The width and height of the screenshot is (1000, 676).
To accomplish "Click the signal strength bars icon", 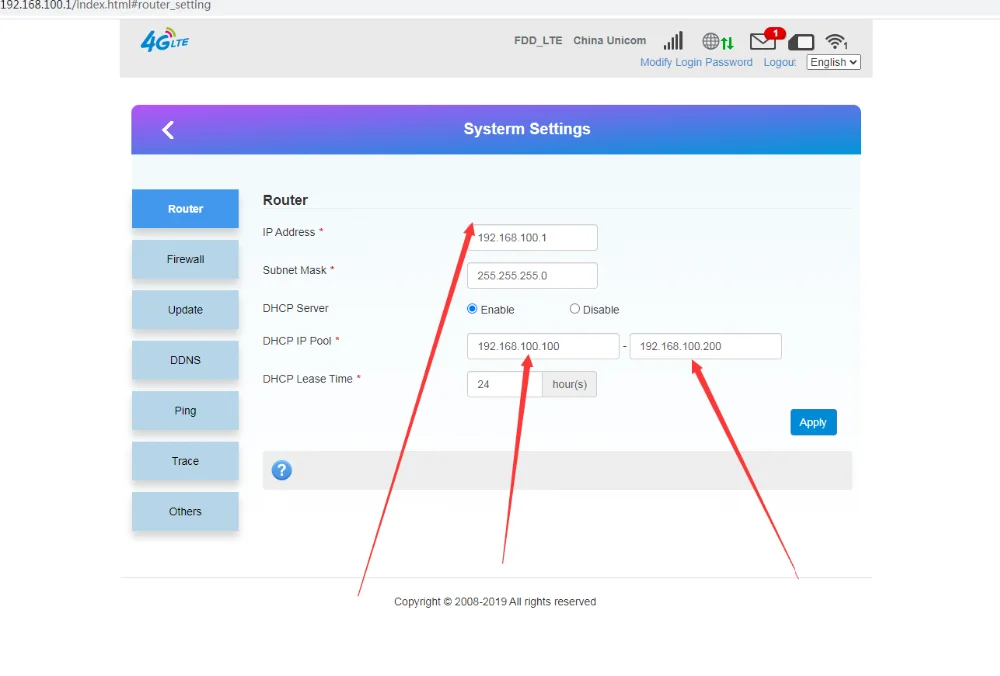I will [673, 41].
